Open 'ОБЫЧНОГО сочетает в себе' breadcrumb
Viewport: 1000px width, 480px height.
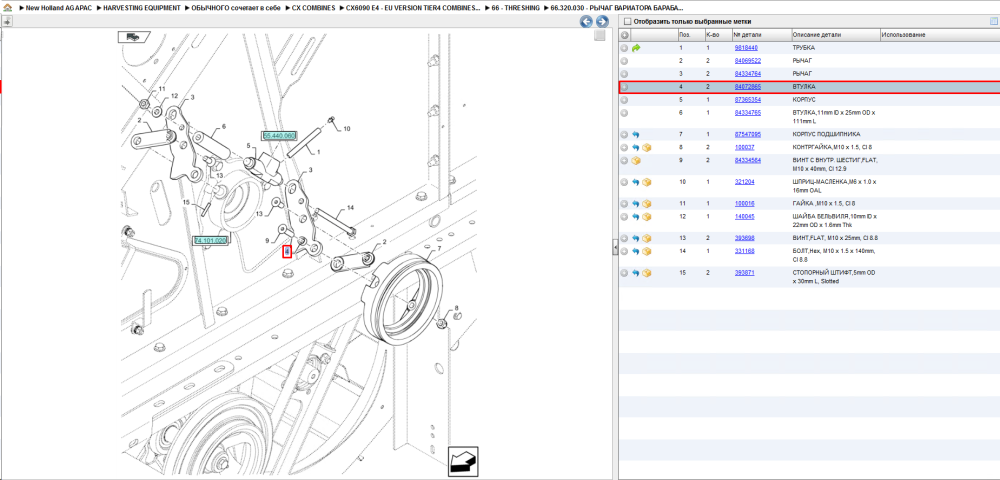click(237, 8)
